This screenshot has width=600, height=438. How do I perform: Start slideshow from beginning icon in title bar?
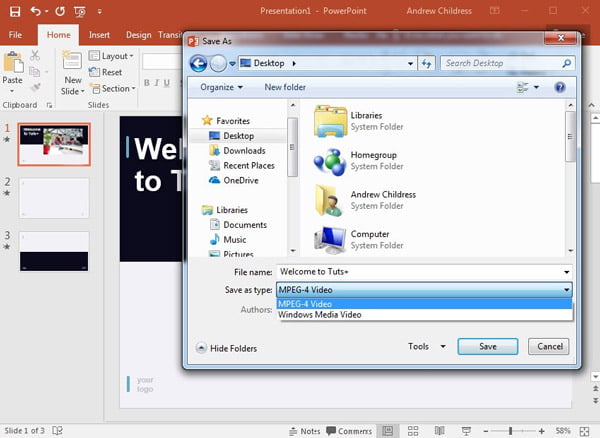(80, 11)
